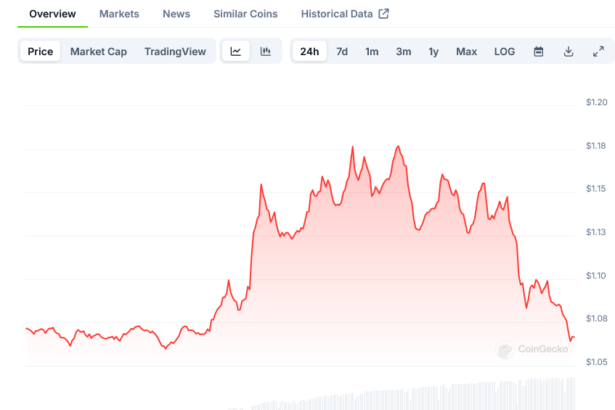The width and height of the screenshot is (615, 410).
Task: Open the Similar Coins tab
Action: tap(246, 14)
